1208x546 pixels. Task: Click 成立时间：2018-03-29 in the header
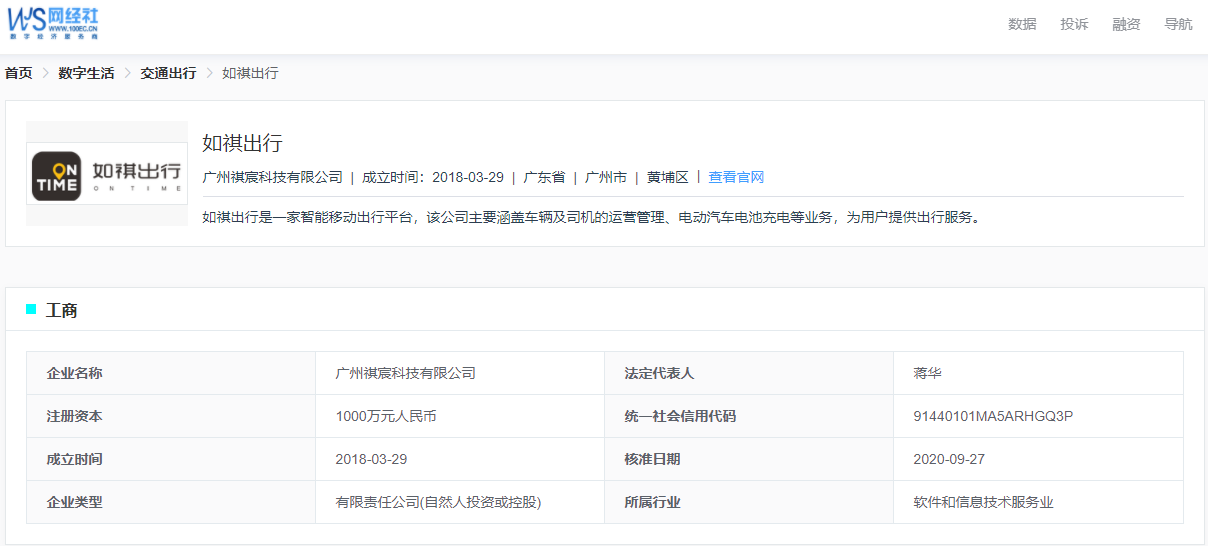pos(432,177)
